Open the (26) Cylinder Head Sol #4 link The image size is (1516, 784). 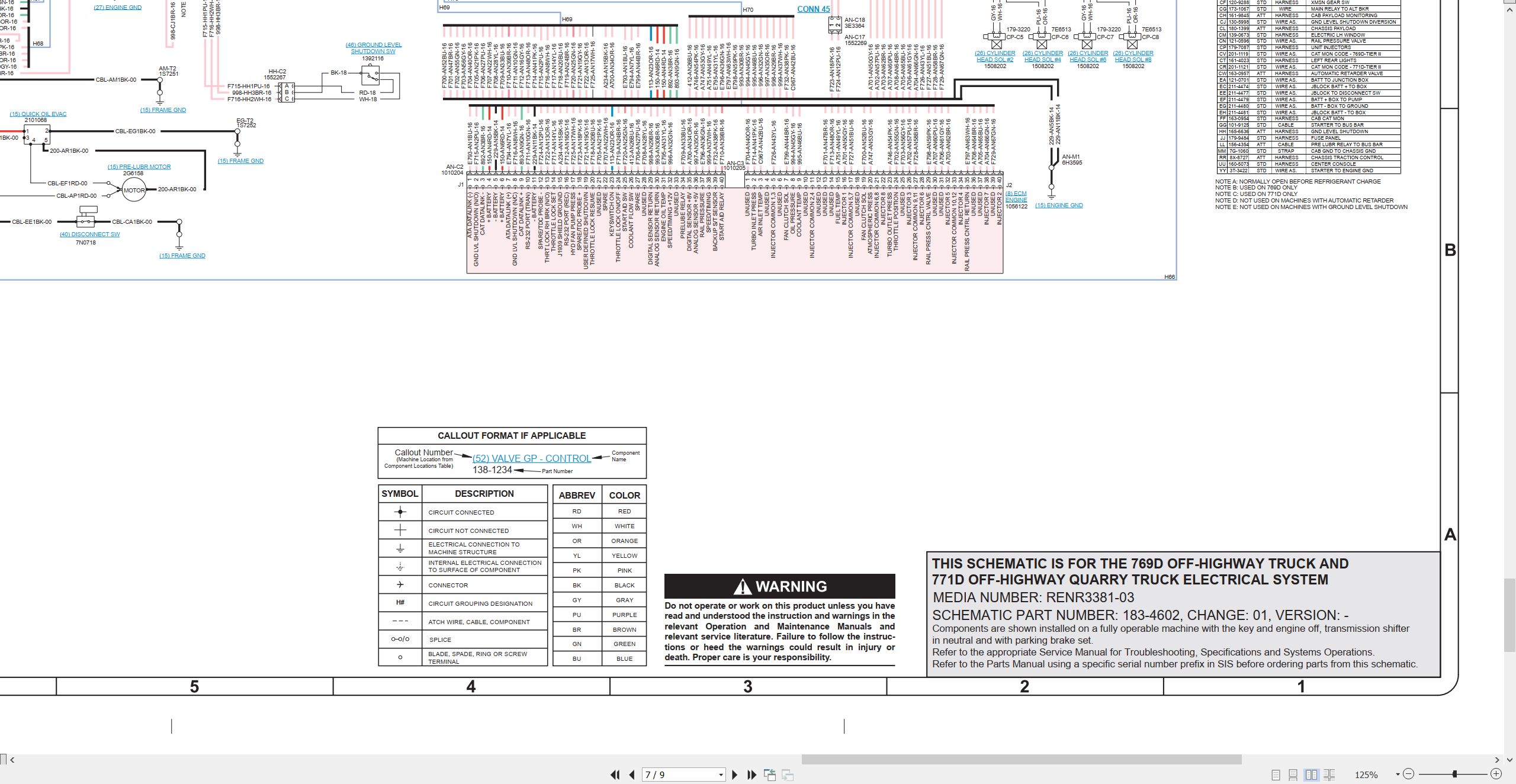point(1043,56)
